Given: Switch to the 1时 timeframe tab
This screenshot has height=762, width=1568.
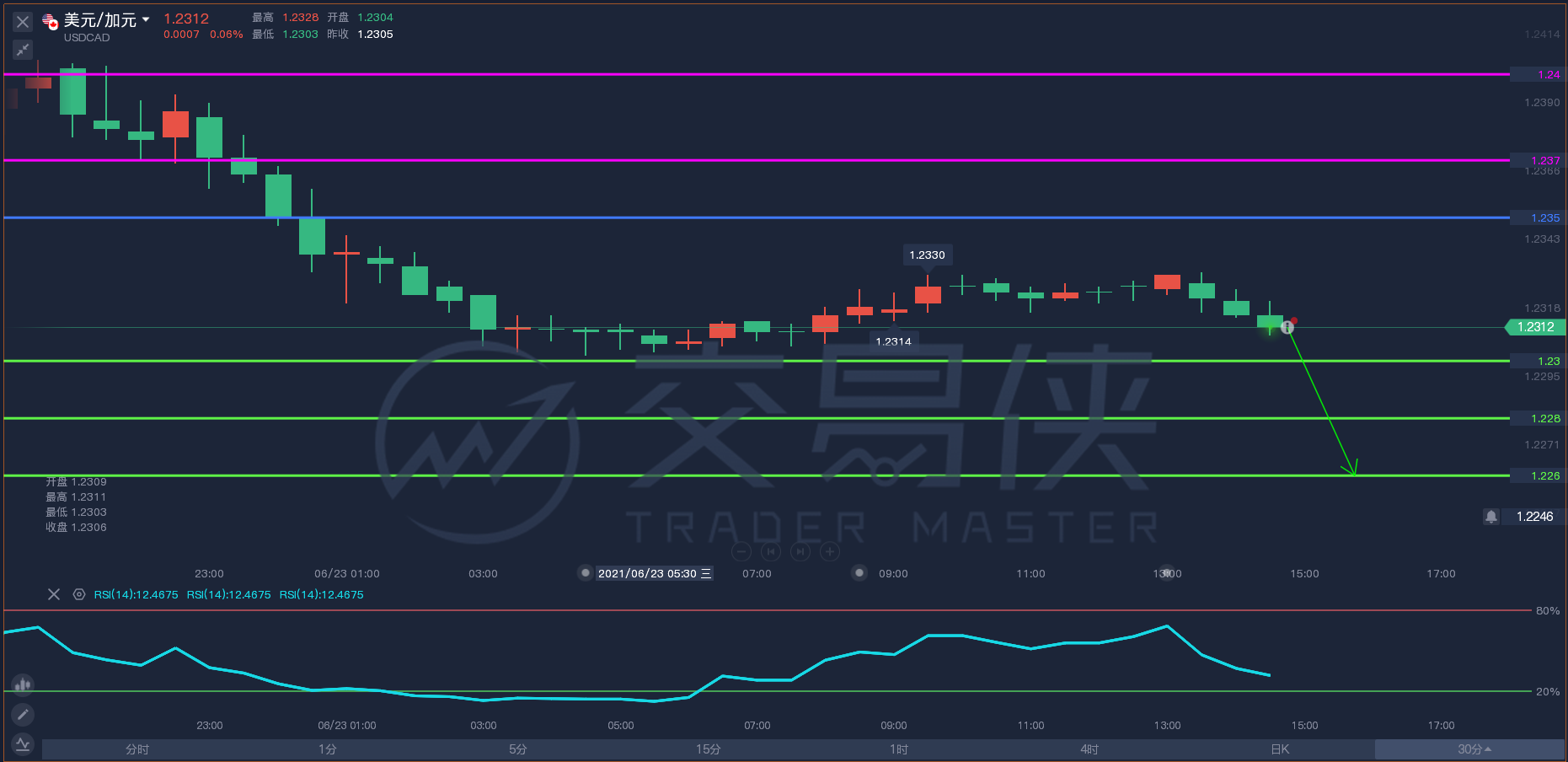Looking at the screenshot, I should click(899, 749).
